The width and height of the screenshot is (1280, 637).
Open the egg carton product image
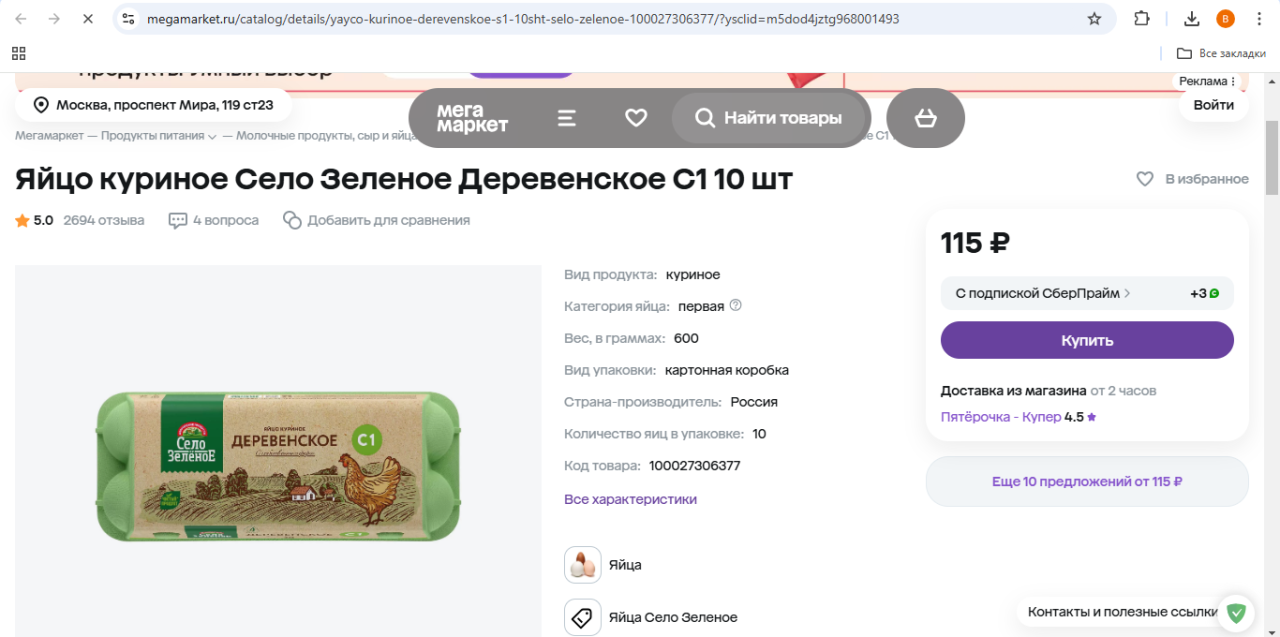(x=278, y=465)
